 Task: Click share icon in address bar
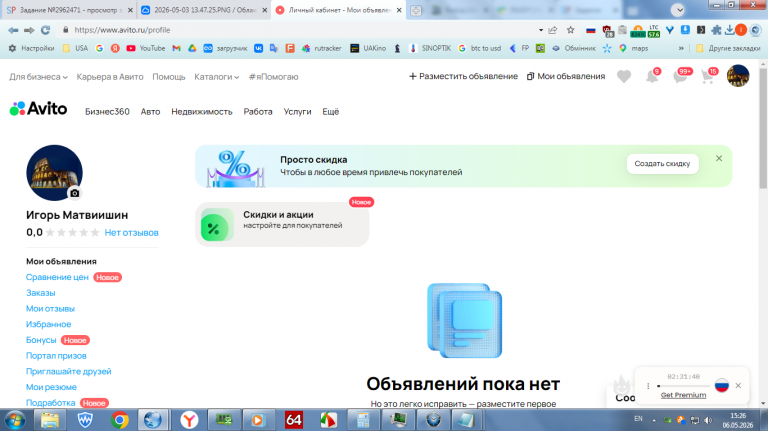point(553,30)
